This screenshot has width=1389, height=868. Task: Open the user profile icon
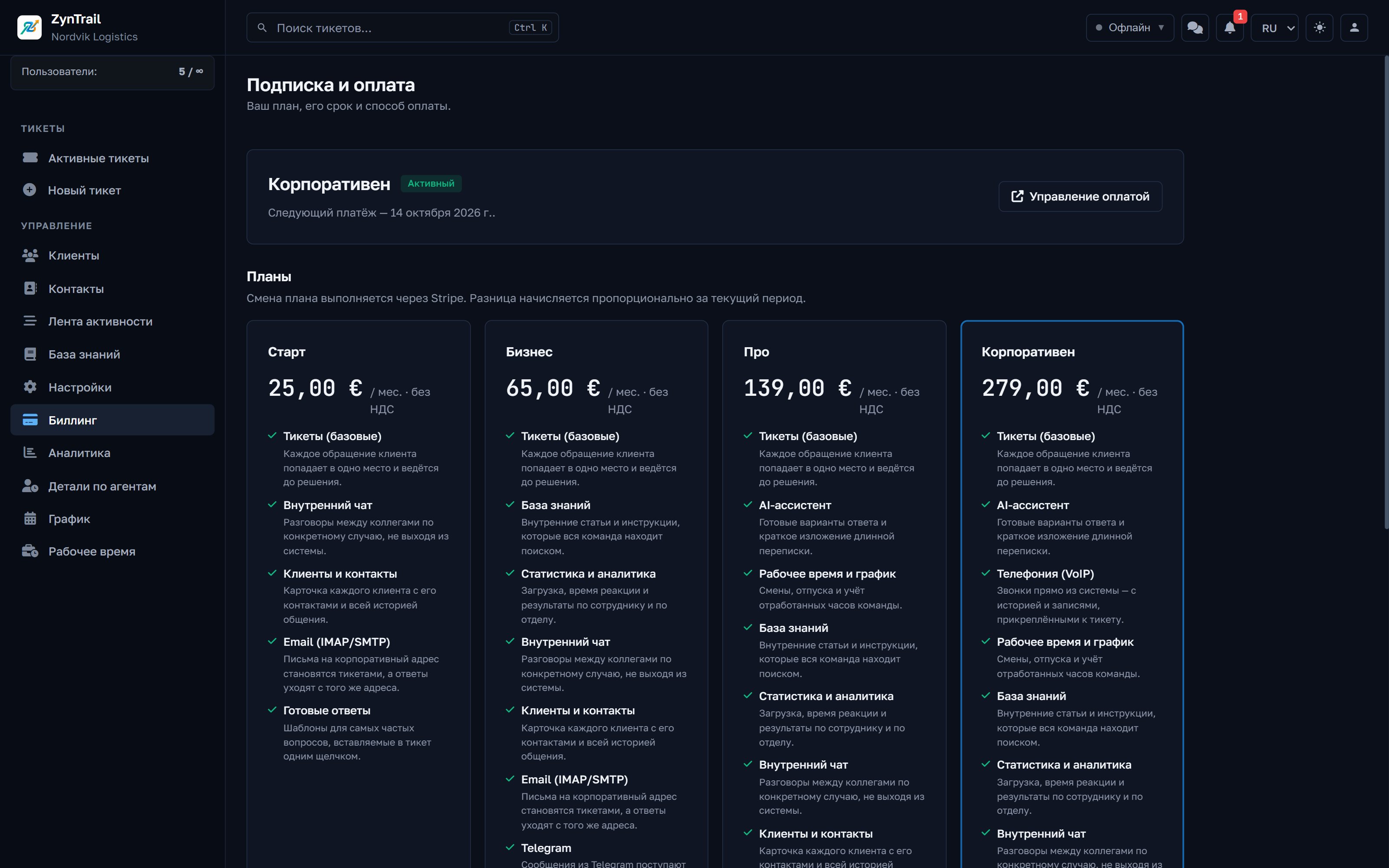(1354, 27)
